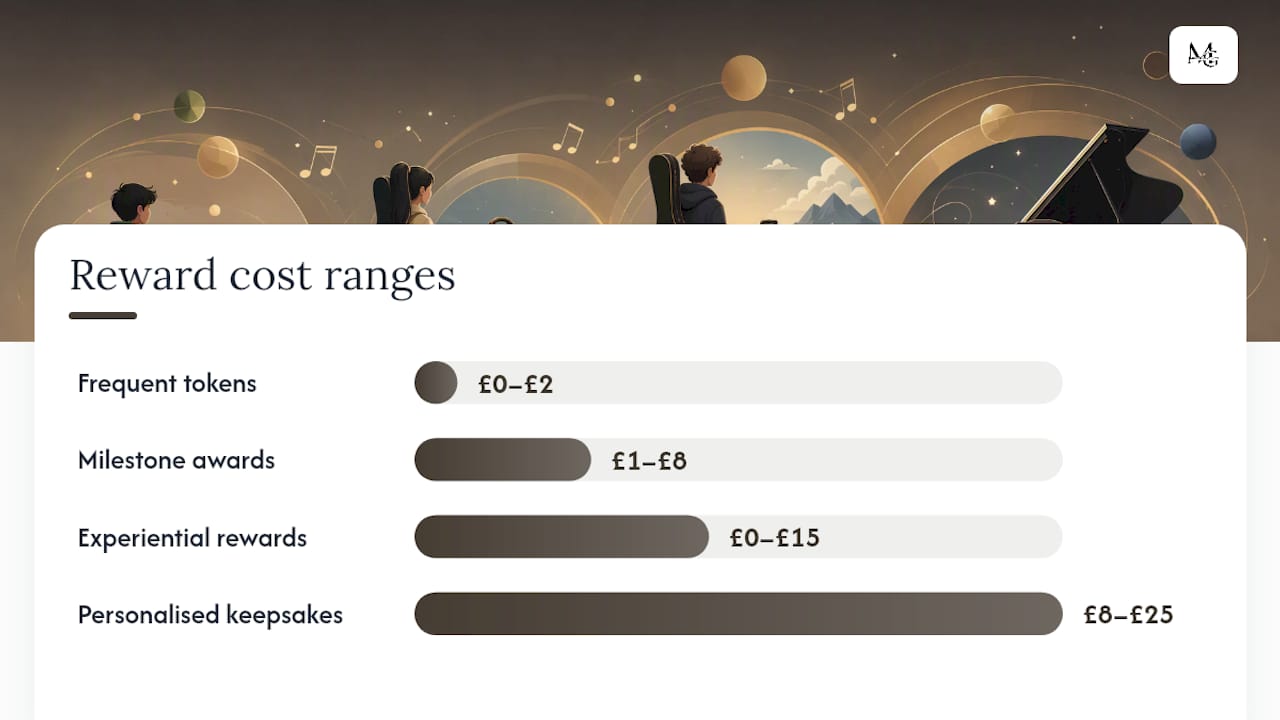The height and width of the screenshot is (720, 1280).
Task: Click the full Personalised keepsakes bar
Action: point(738,613)
